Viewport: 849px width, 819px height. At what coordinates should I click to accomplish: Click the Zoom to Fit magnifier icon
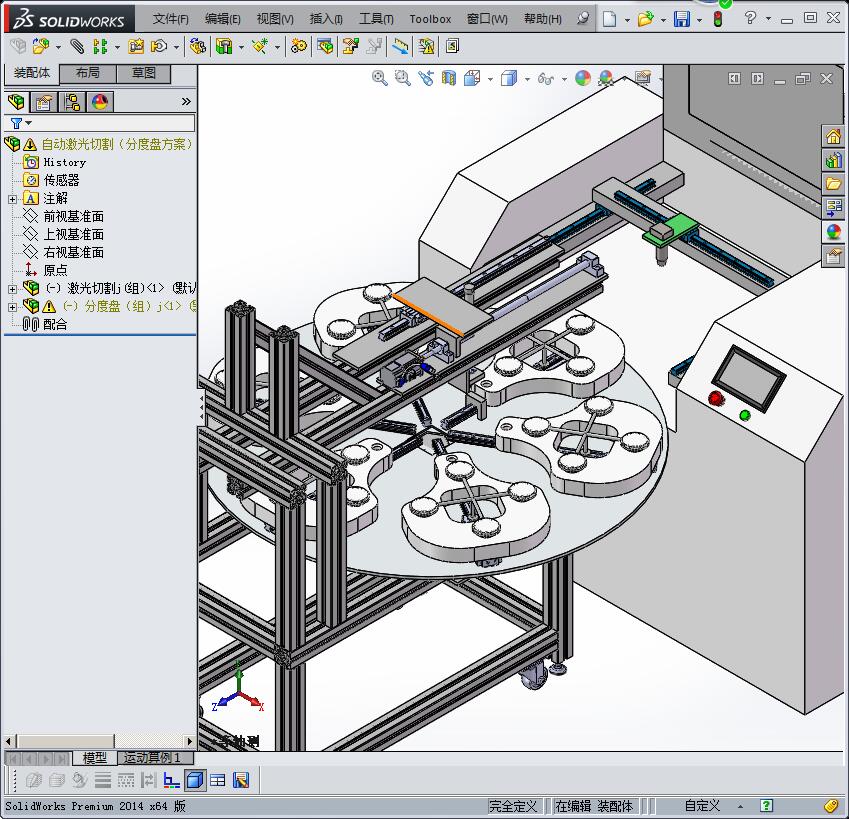tap(380, 78)
